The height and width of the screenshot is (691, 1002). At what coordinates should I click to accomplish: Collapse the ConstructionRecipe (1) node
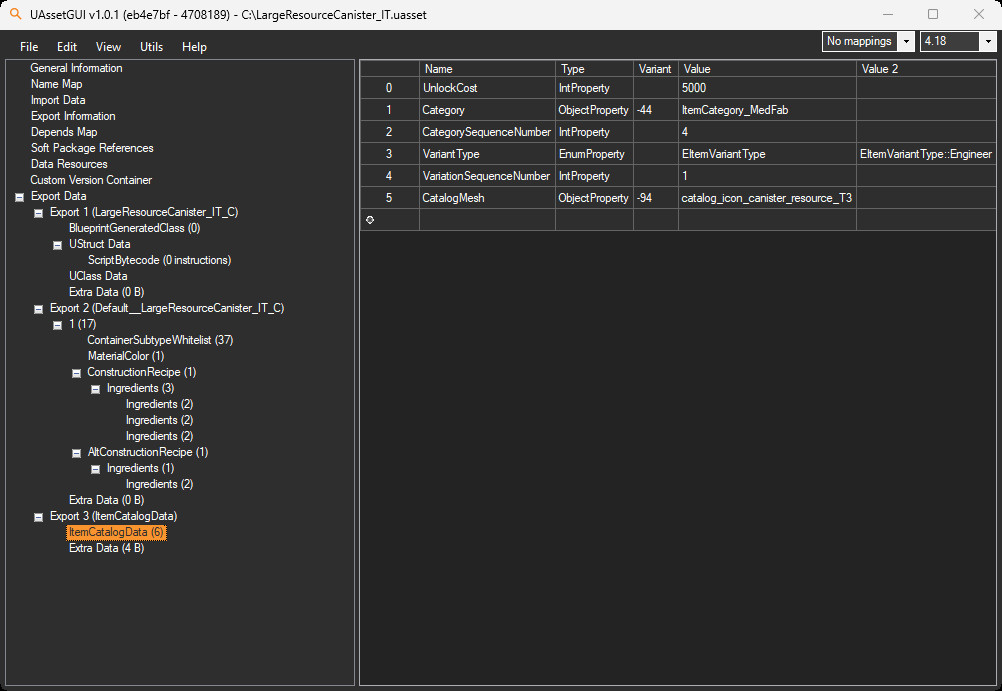click(x=76, y=373)
